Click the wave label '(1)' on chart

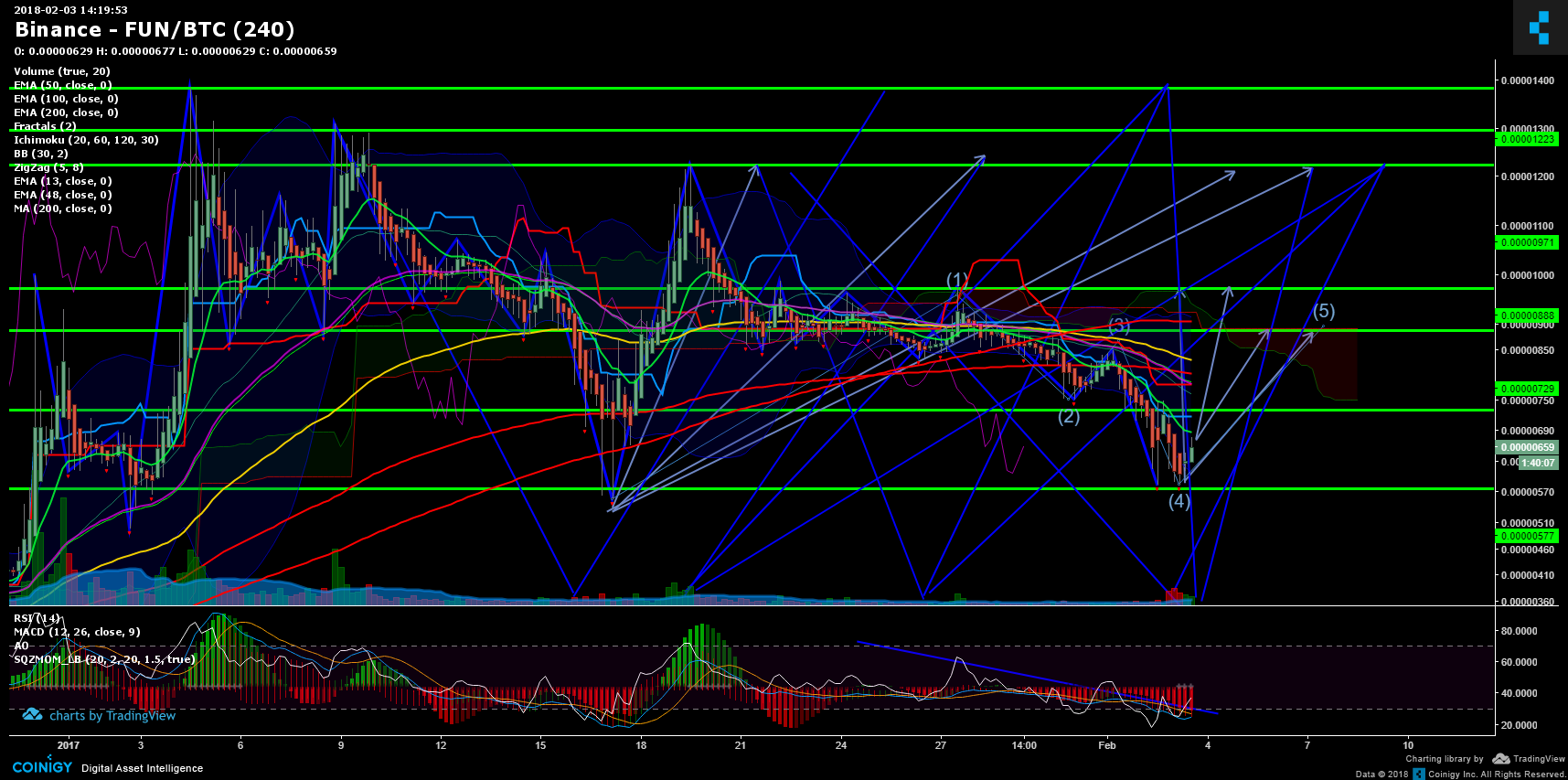pyautogui.click(x=956, y=280)
